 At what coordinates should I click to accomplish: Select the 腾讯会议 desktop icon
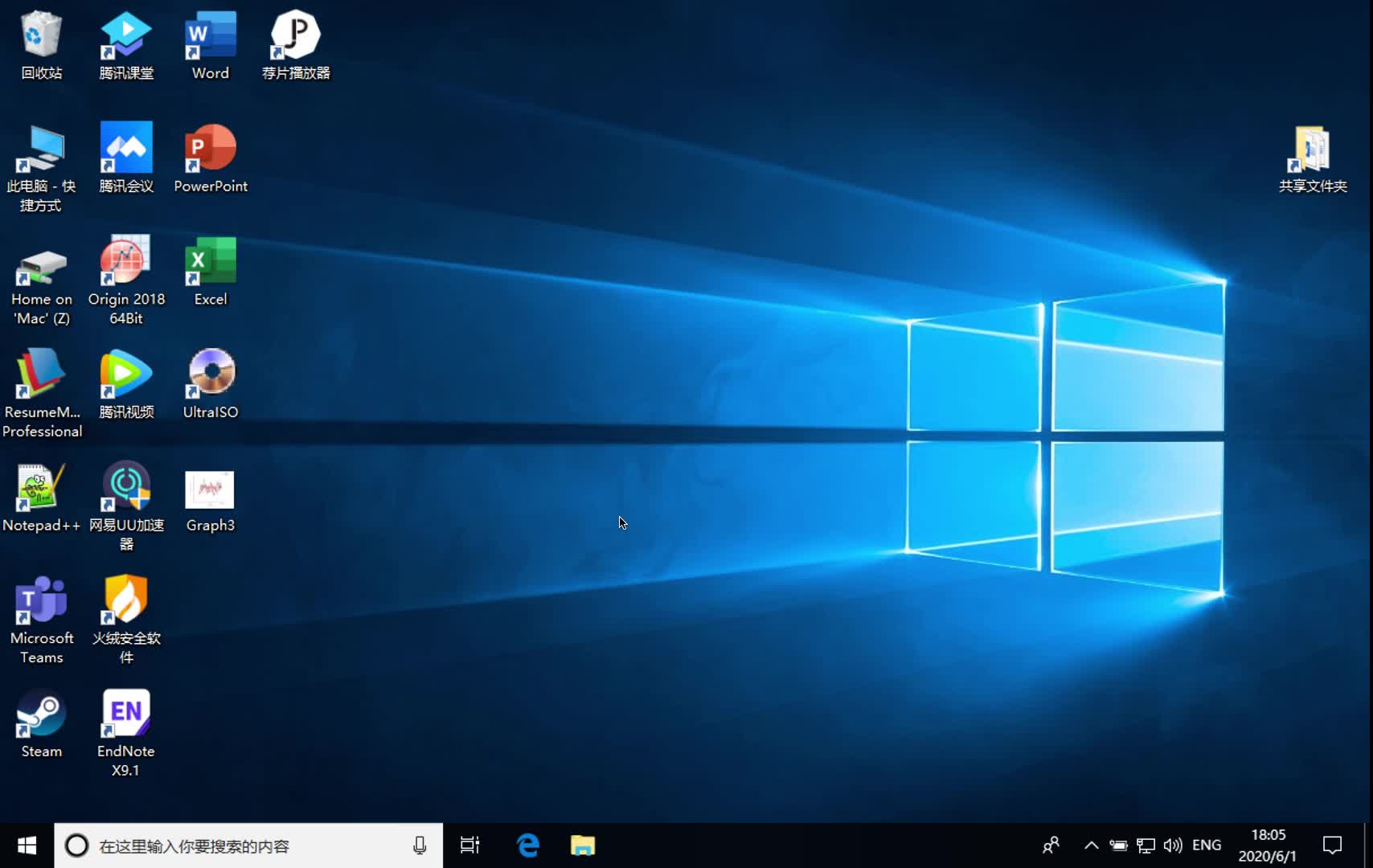[126, 158]
